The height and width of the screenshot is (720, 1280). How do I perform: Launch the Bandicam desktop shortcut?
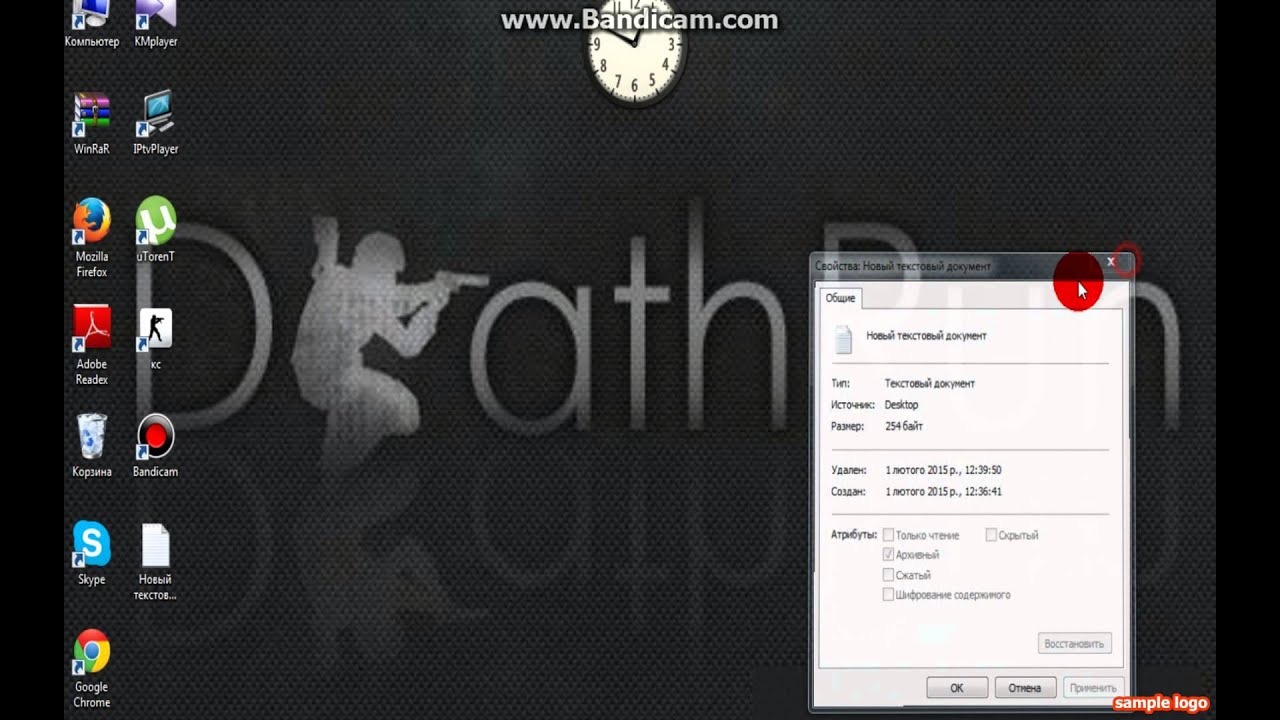click(x=155, y=446)
